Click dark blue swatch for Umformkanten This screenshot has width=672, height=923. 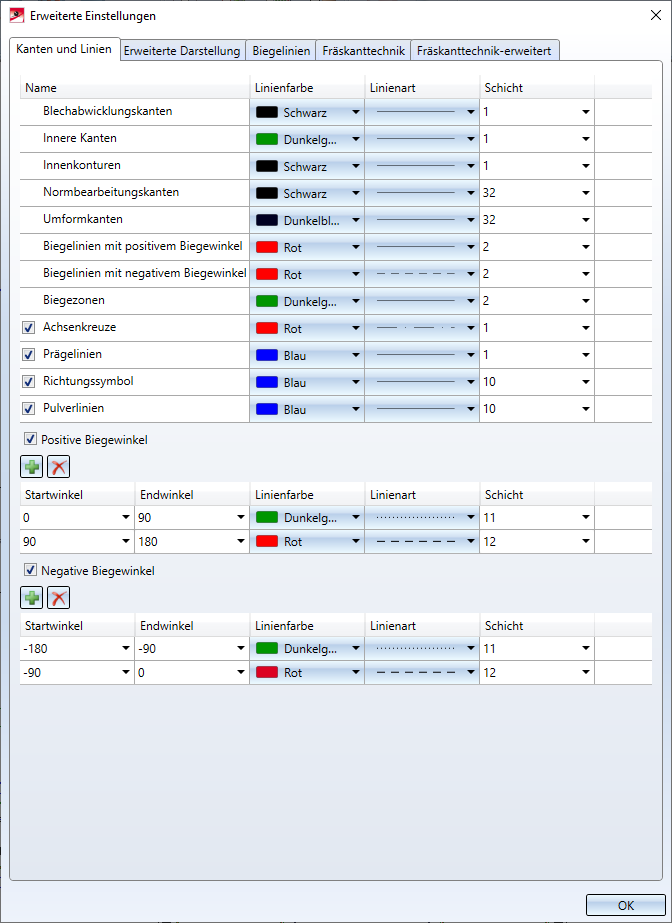pyautogui.click(x=267, y=220)
